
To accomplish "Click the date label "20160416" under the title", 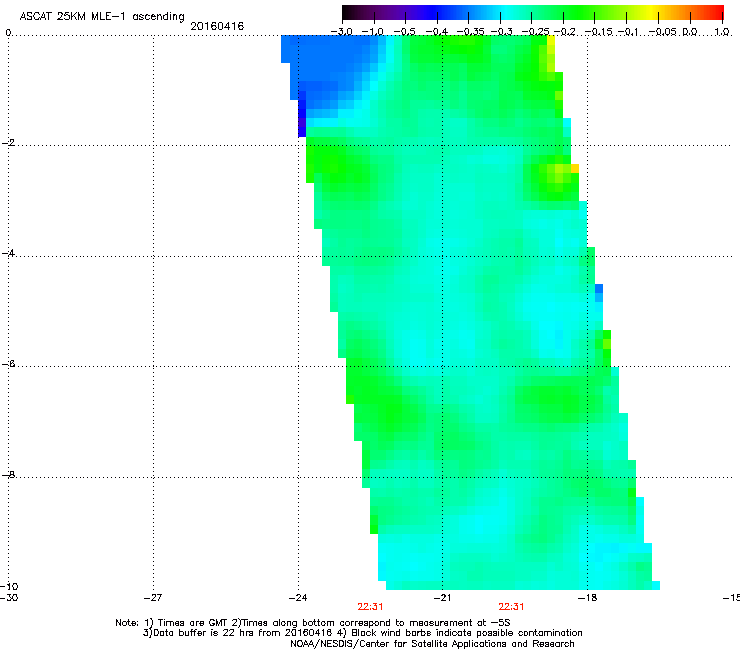I will [x=217, y=26].
